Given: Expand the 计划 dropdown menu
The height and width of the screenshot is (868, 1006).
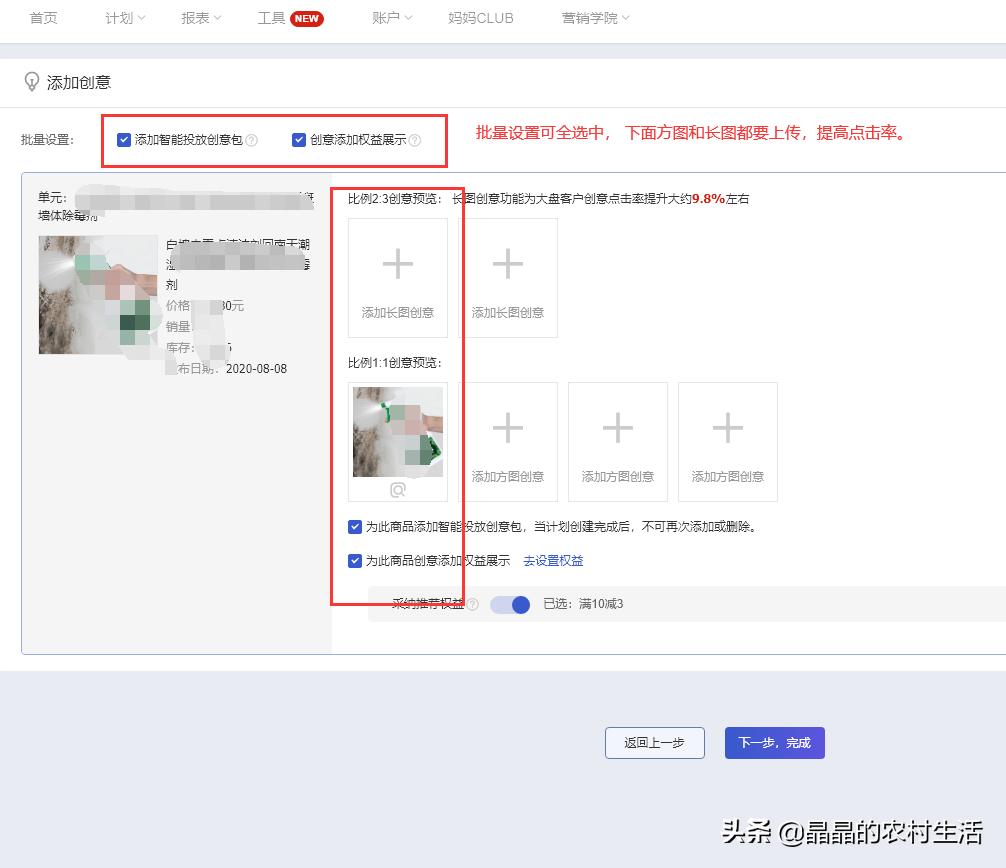Looking at the screenshot, I should (123, 17).
